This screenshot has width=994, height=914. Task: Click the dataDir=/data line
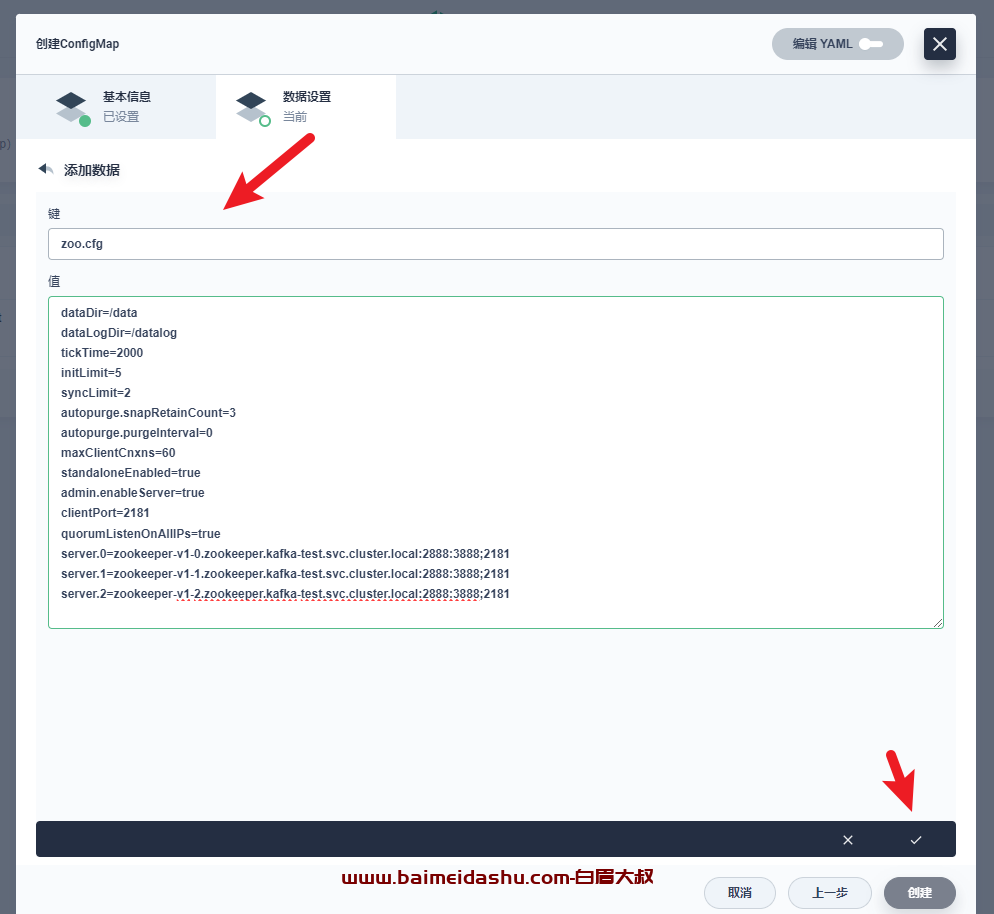point(99,312)
